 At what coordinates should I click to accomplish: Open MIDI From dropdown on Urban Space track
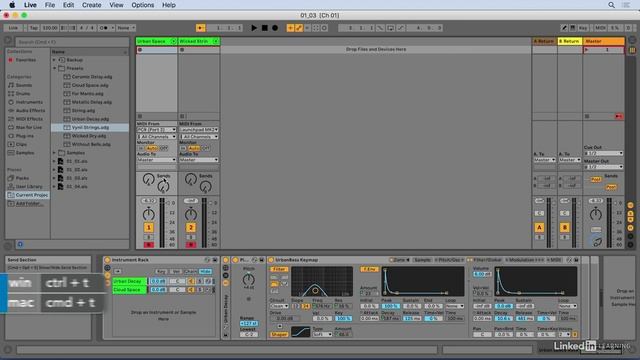click(156, 130)
